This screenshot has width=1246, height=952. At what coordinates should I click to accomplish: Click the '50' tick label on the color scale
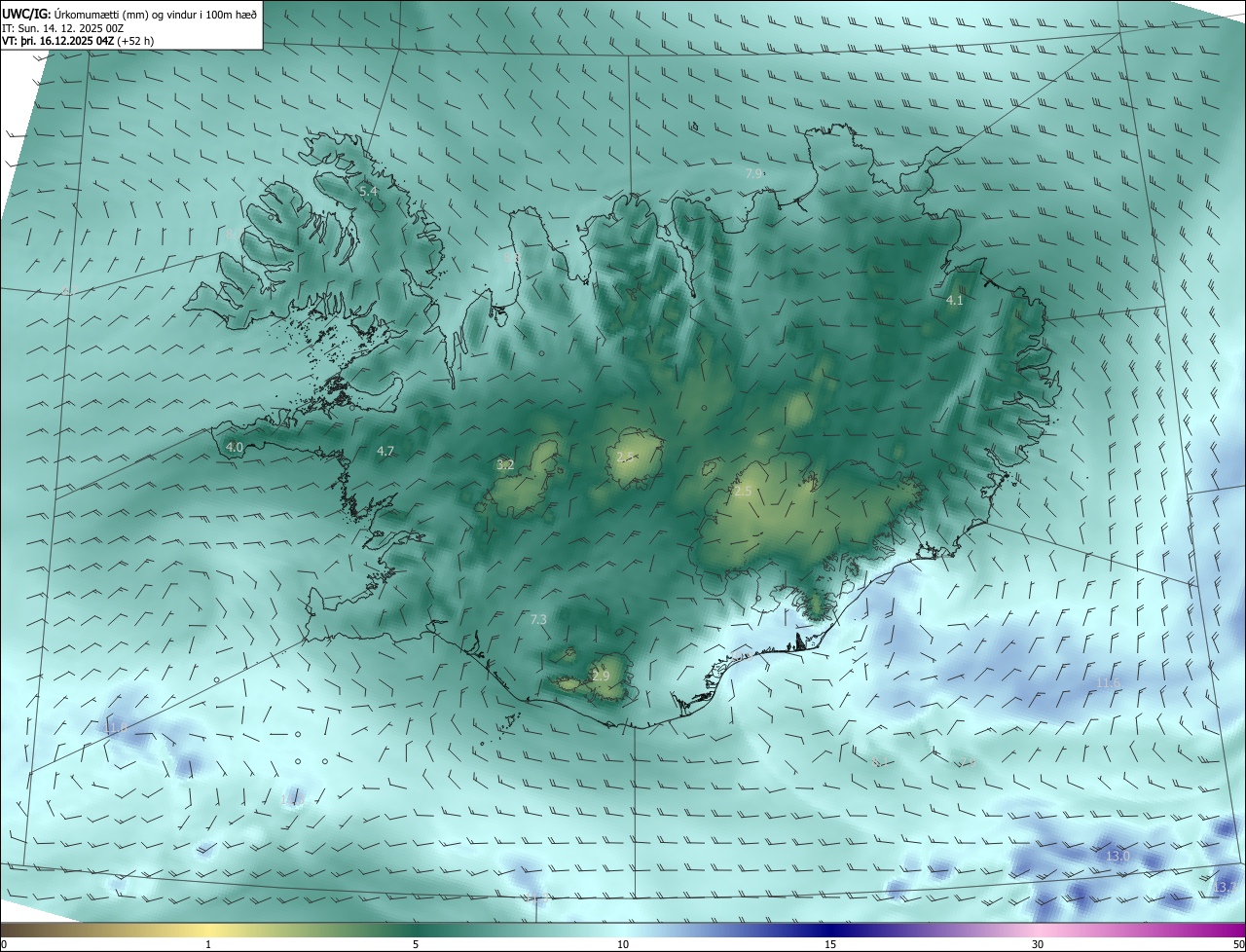pos(1238,944)
